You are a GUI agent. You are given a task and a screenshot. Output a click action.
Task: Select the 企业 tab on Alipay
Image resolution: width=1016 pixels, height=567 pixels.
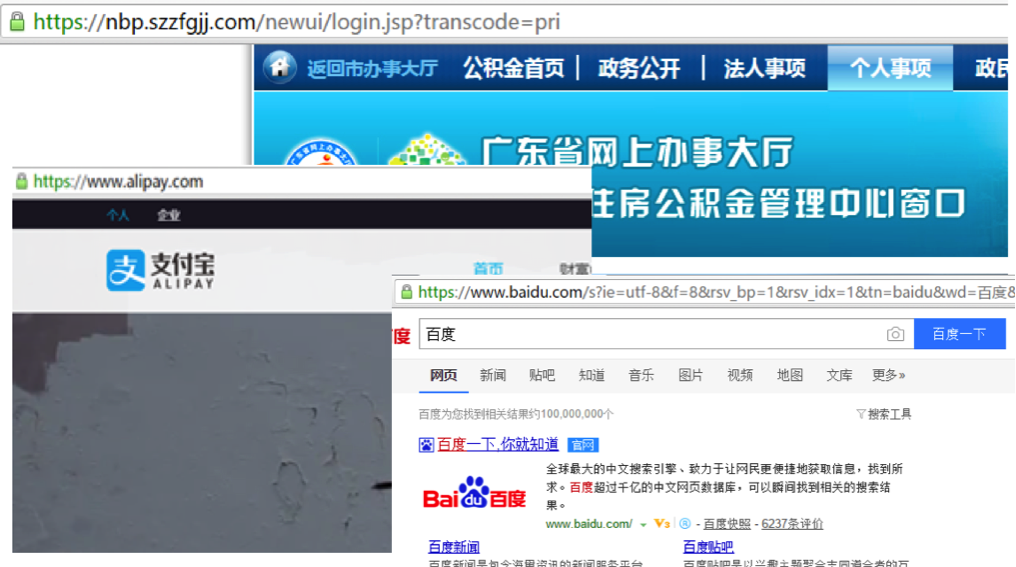tap(168, 215)
